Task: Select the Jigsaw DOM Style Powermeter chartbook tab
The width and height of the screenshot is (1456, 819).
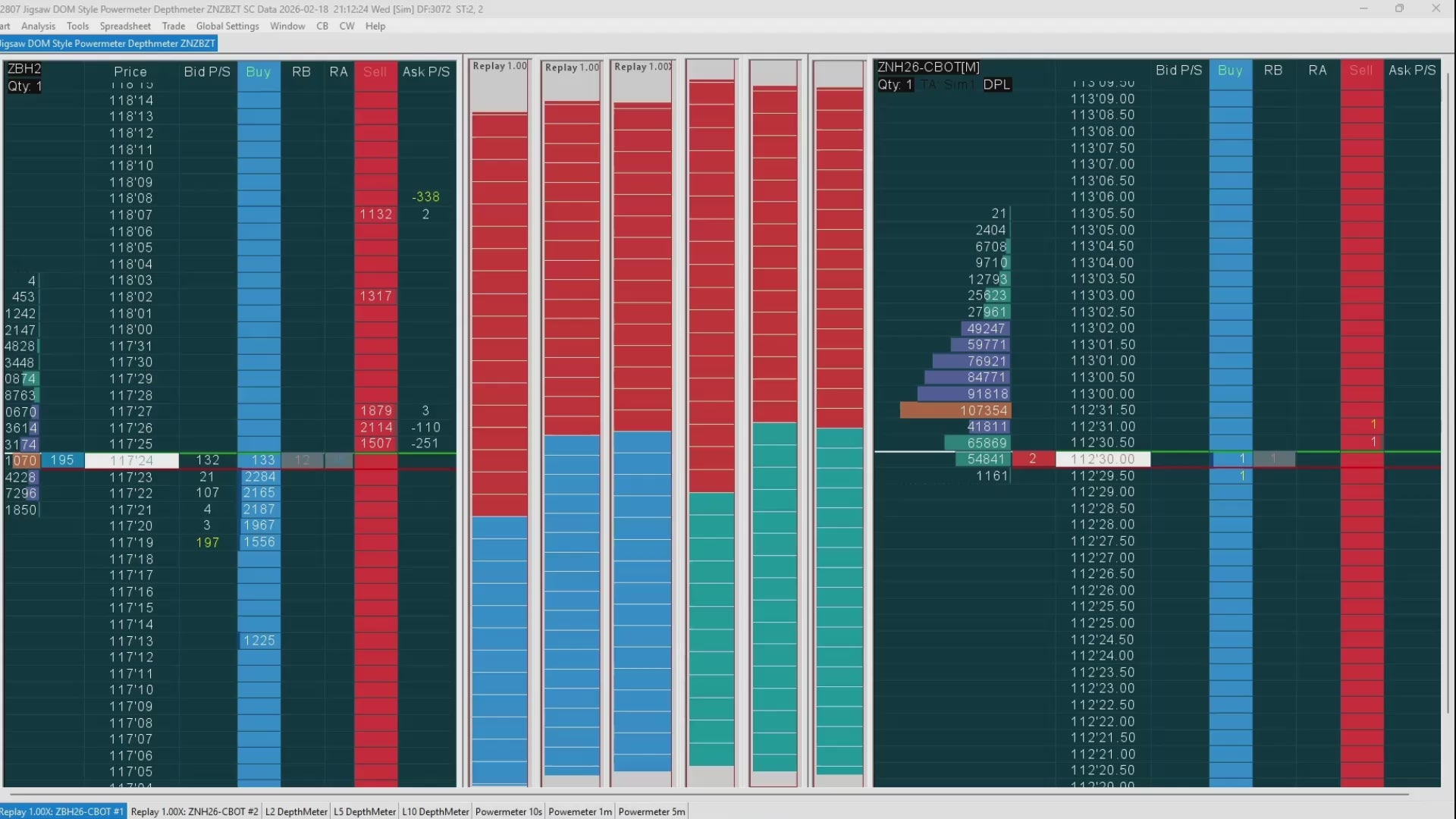Action: [108, 43]
